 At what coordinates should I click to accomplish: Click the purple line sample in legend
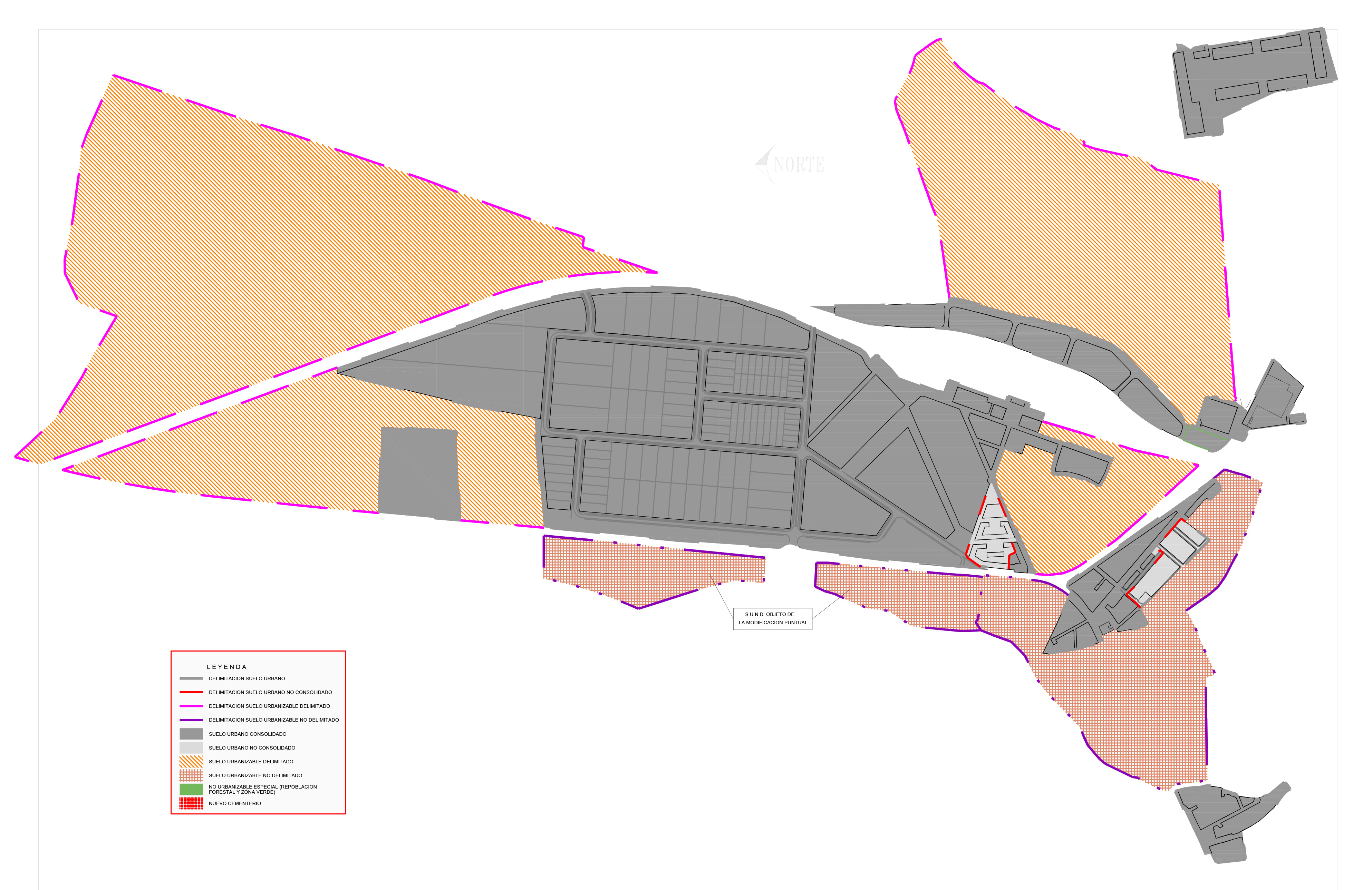click(x=191, y=720)
